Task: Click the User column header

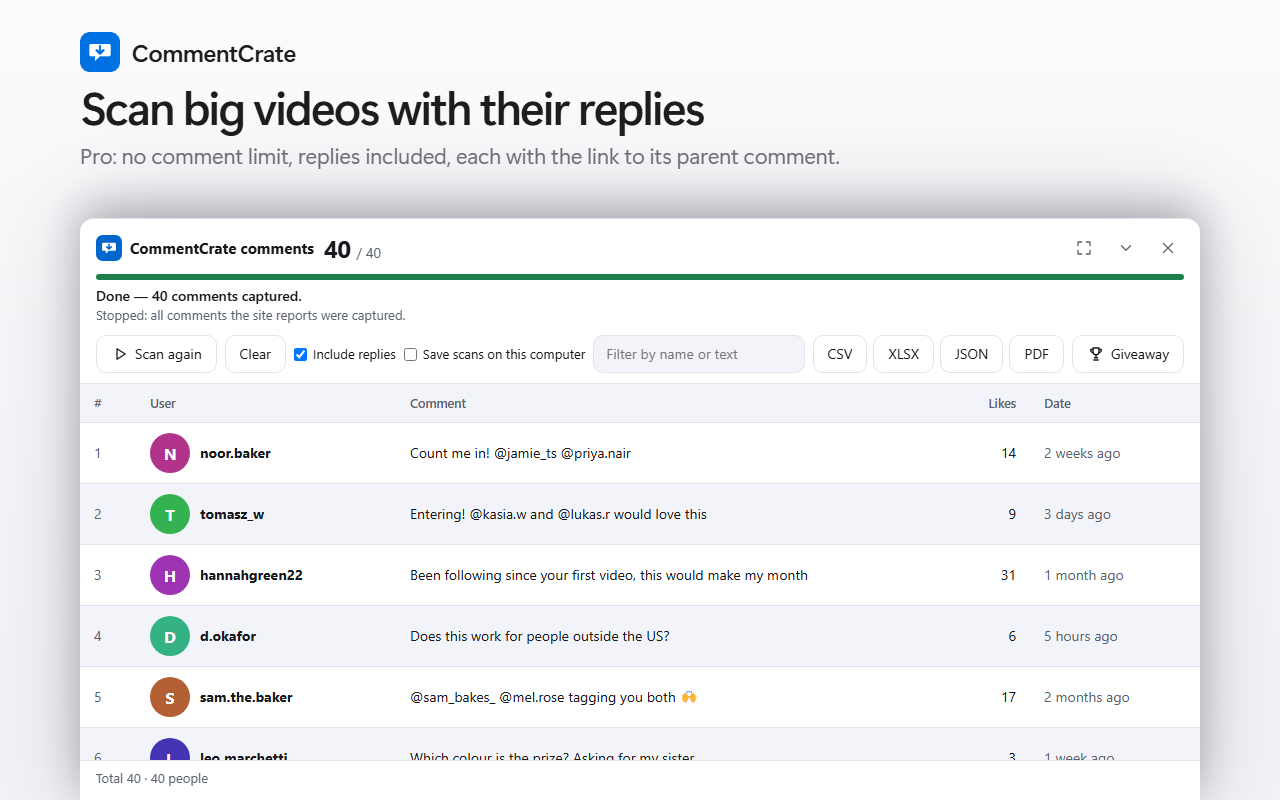Action: coord(163,404)
